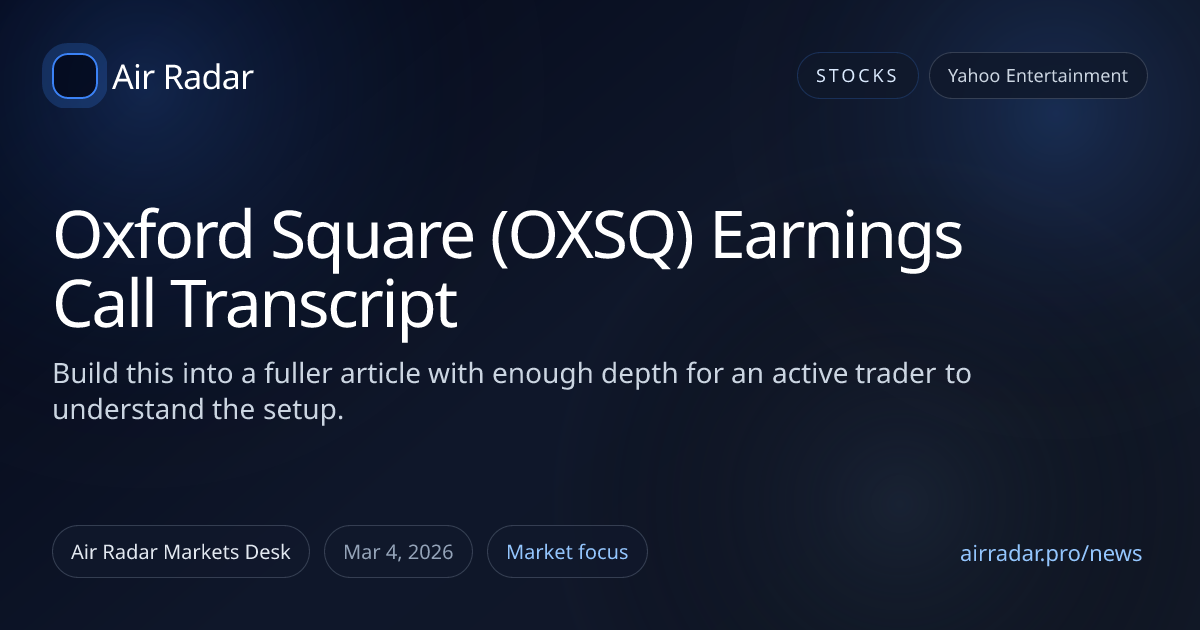The image size is (1200, 630).
Task: Click the Air Radar logo icon
Action: click(x=74, y=76)
